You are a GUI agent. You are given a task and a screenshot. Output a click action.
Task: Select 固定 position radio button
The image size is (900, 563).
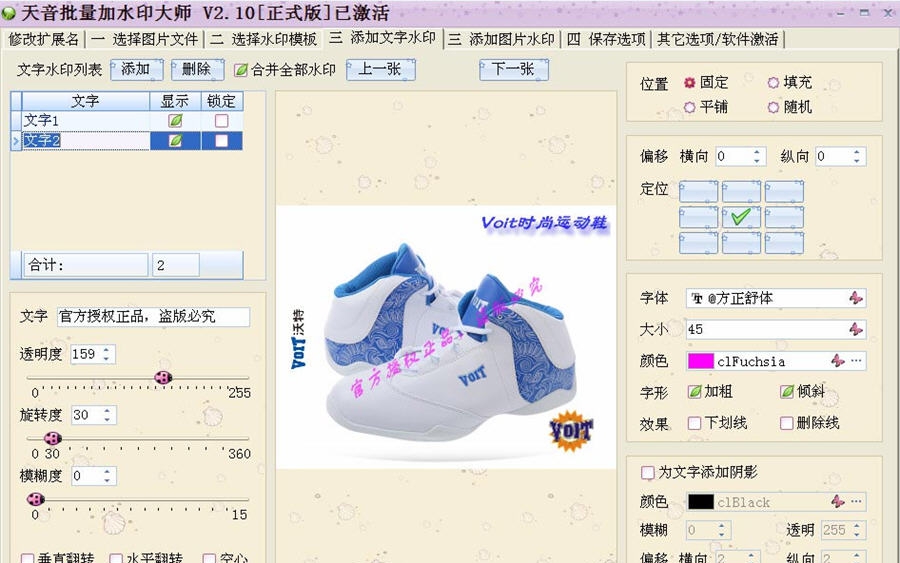[x=689, y=83]
